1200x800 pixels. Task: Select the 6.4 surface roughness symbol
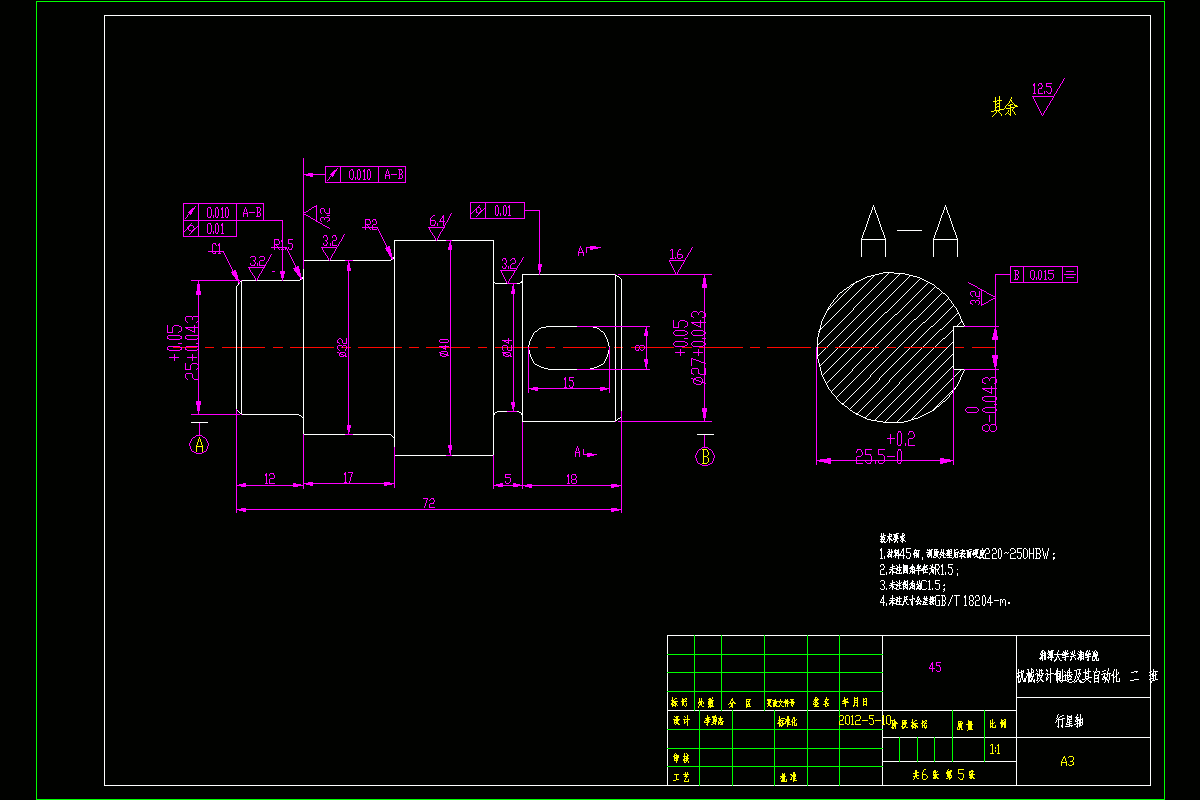438,227
